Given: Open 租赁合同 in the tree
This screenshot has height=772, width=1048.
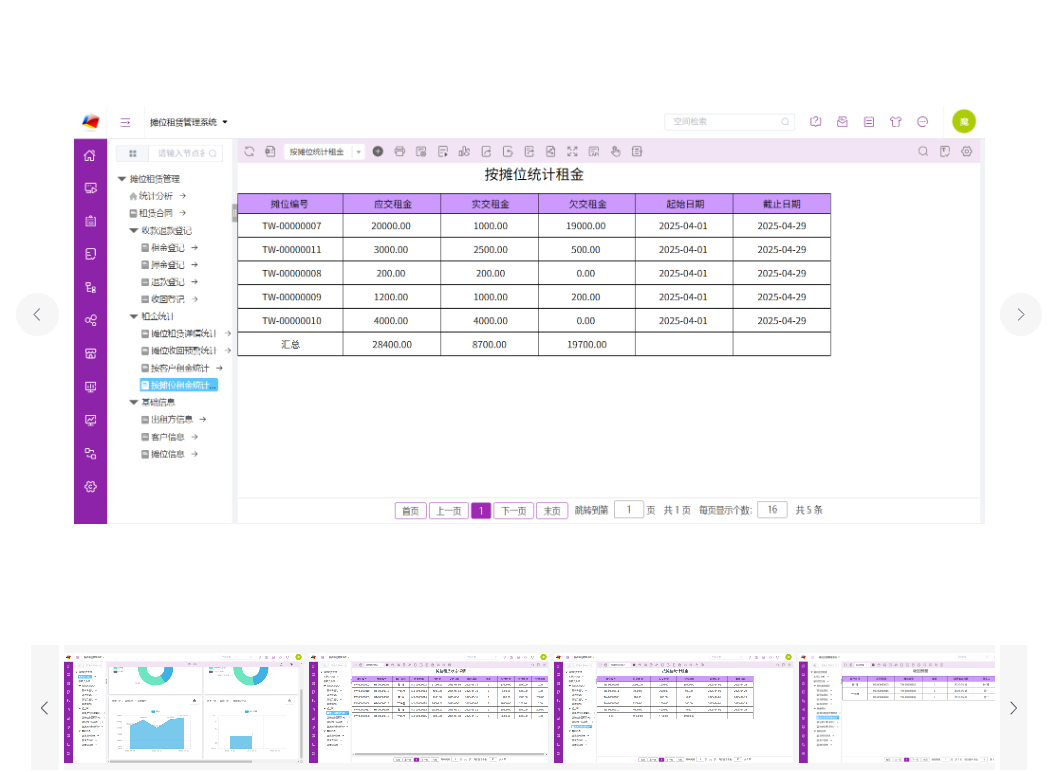Looking at the screenshot, I should click(x=155, y=213).
